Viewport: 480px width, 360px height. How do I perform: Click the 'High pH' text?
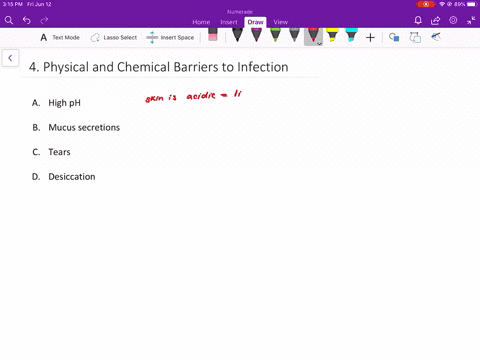[64, 103]
